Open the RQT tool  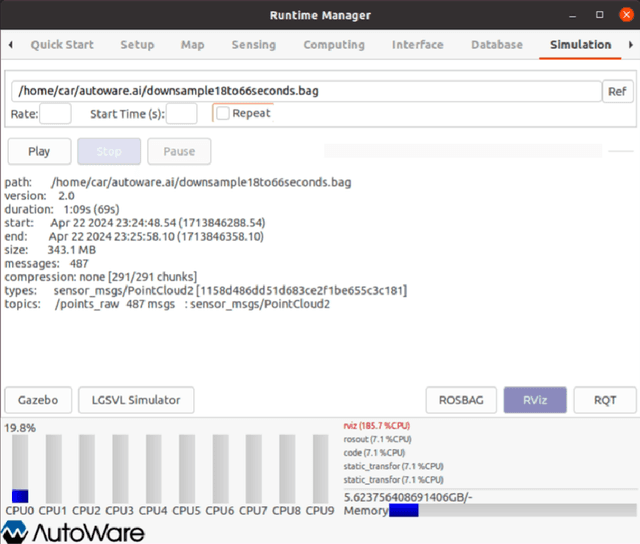[603, 400]
